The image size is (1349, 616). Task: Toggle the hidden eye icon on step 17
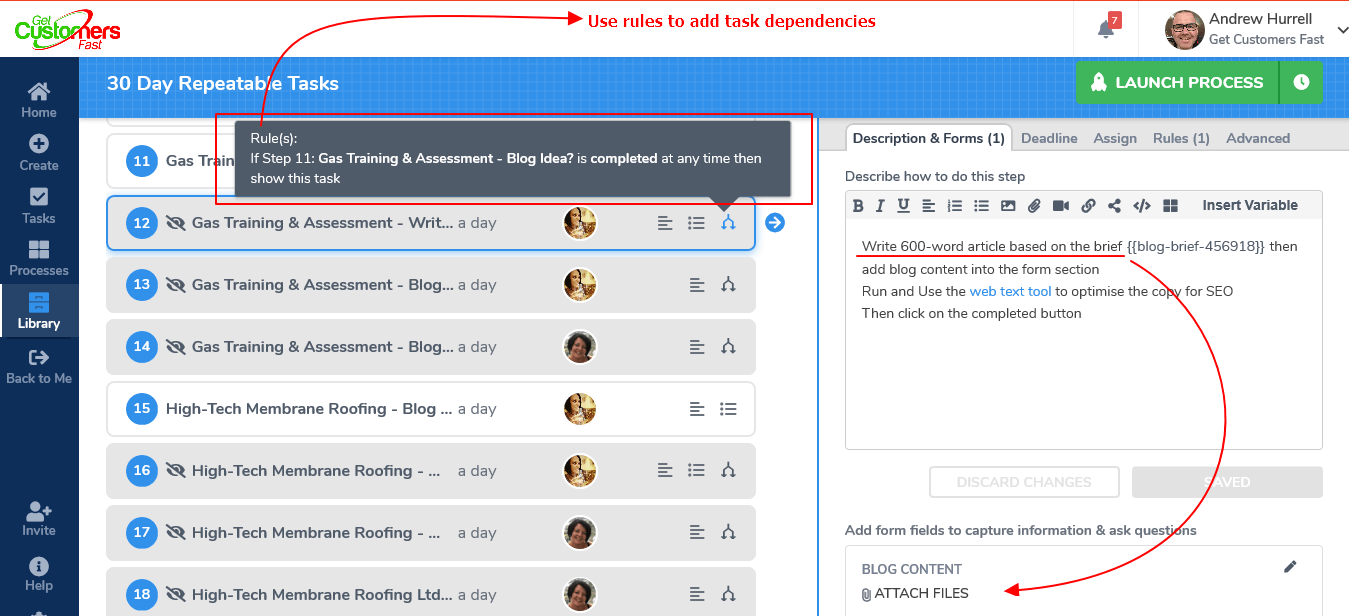point(177,533)
